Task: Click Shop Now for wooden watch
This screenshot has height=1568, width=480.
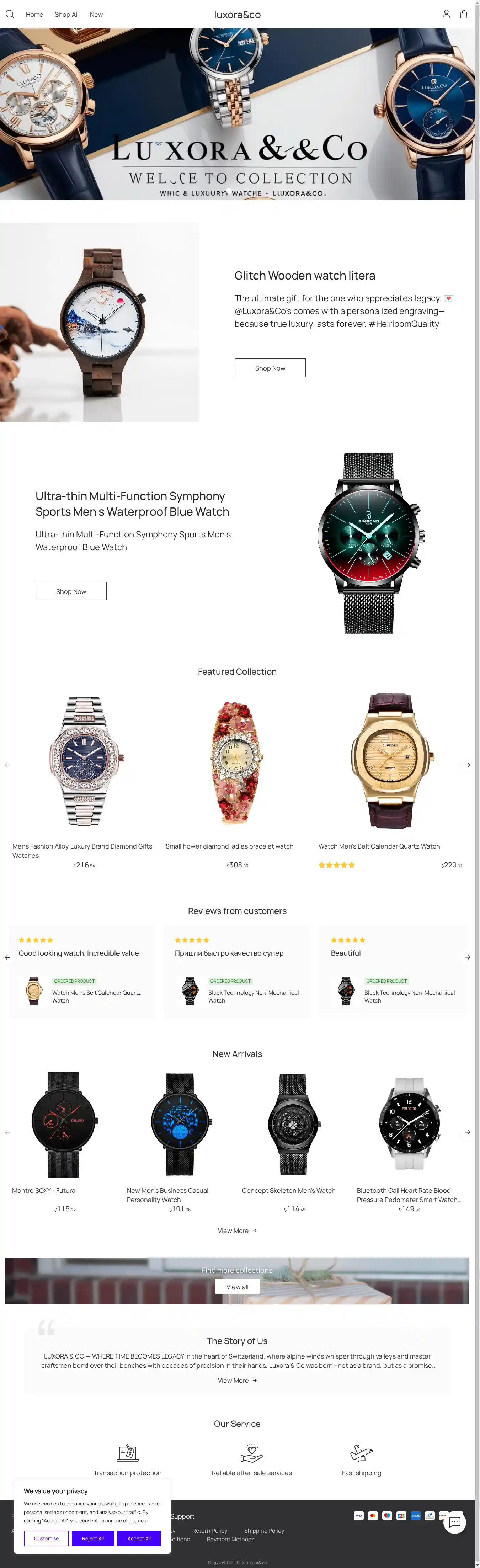Action: [270, 368]
